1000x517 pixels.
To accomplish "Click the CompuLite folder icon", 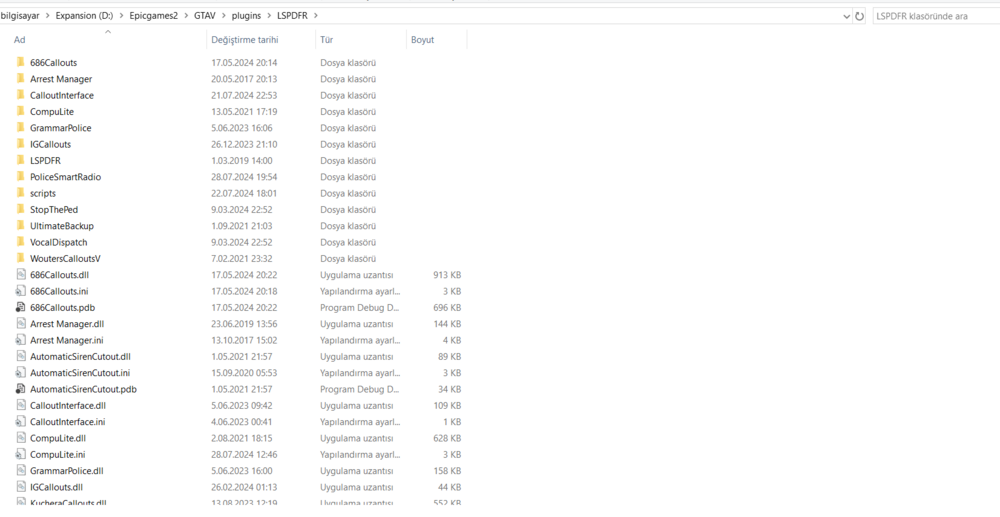I will pyautogui.click(x=20, y=112).
